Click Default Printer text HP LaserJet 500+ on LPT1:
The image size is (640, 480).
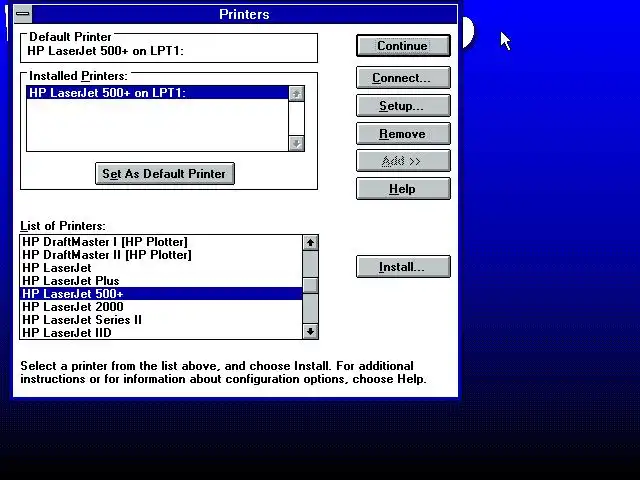105,51
